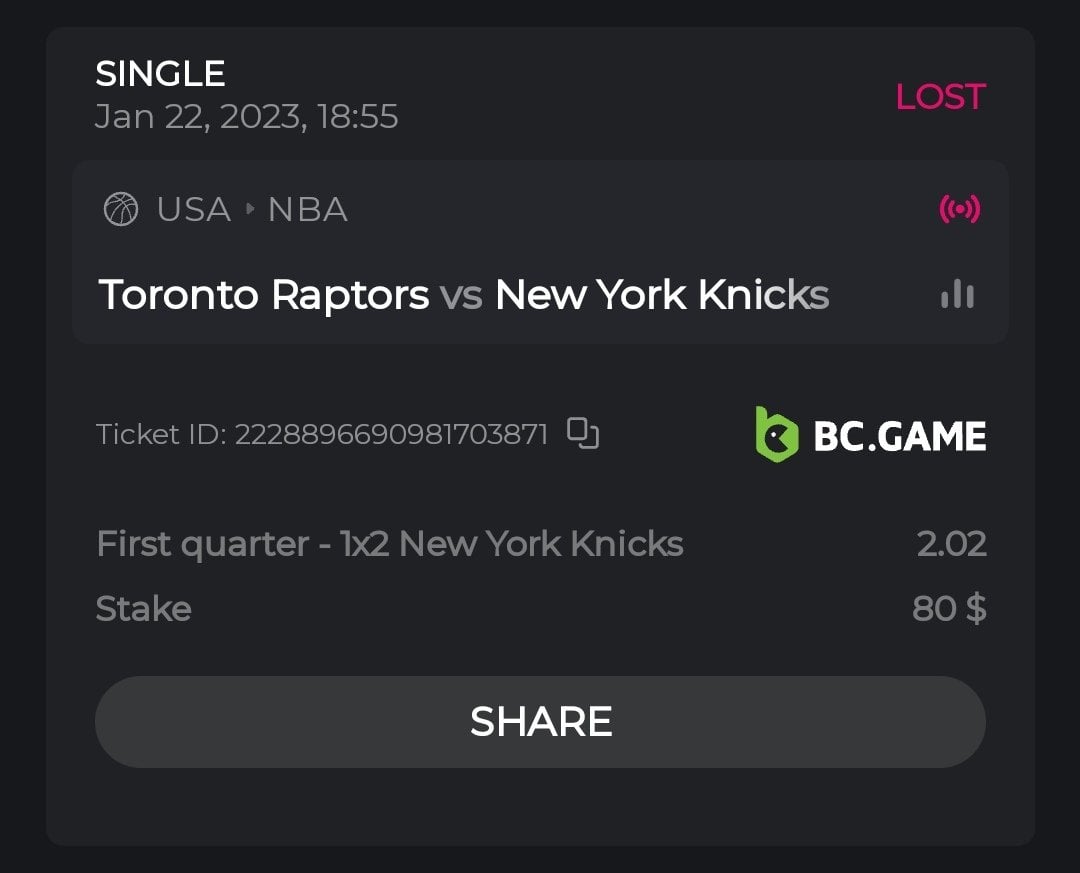Click the basketball sport icon

pos(121,210)
